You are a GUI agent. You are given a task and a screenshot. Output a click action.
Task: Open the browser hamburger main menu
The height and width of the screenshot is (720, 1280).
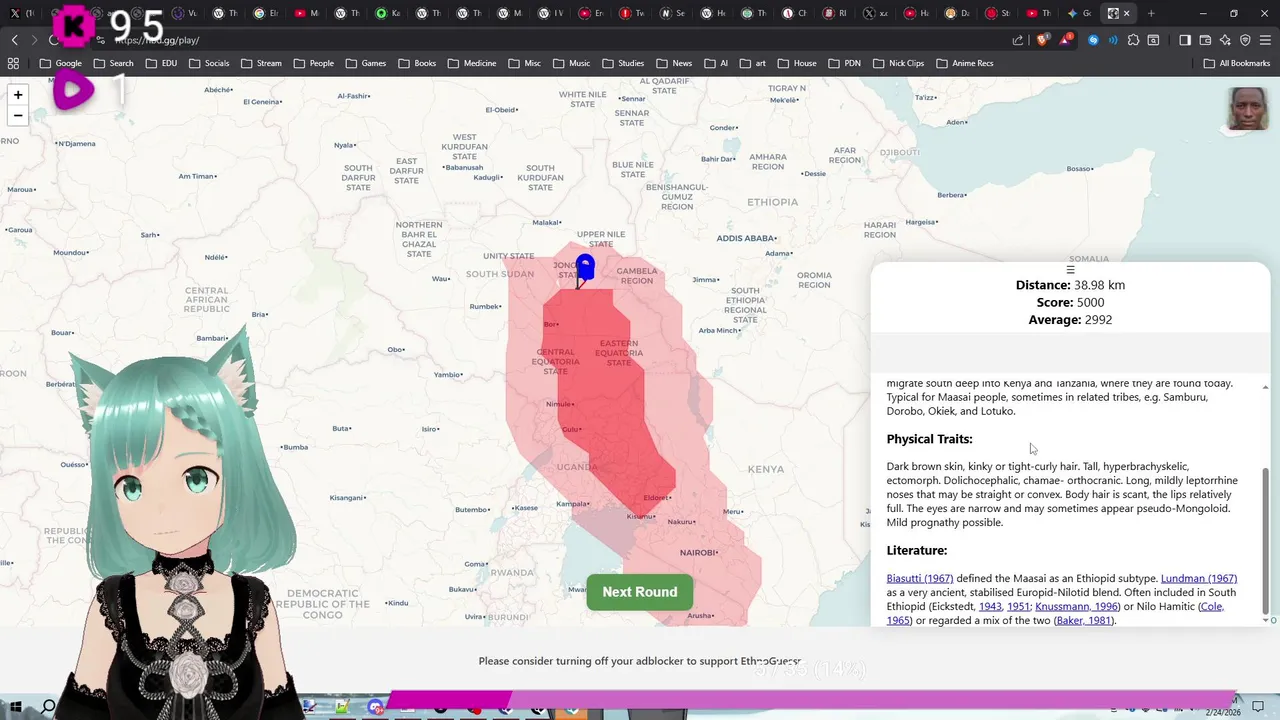point(1265,40)
